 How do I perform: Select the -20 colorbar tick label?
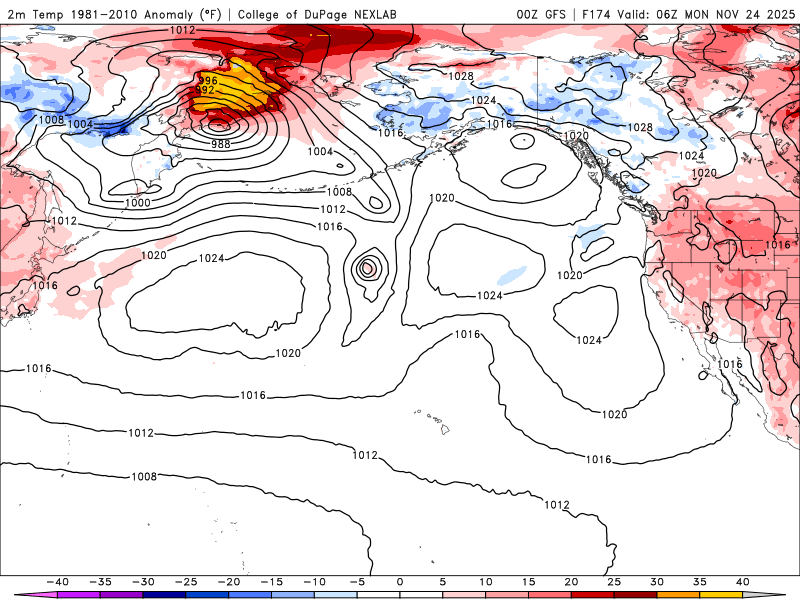(229, 582)
